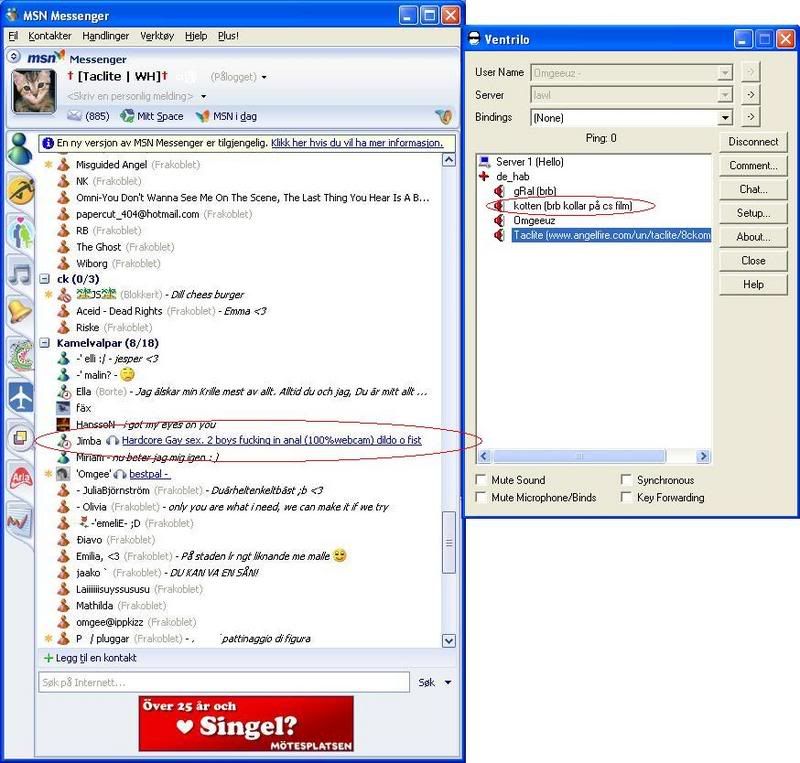Screen dimensions: 800x763
Task: Open the Pålogget status dropdown
Action: coord(264,78)
